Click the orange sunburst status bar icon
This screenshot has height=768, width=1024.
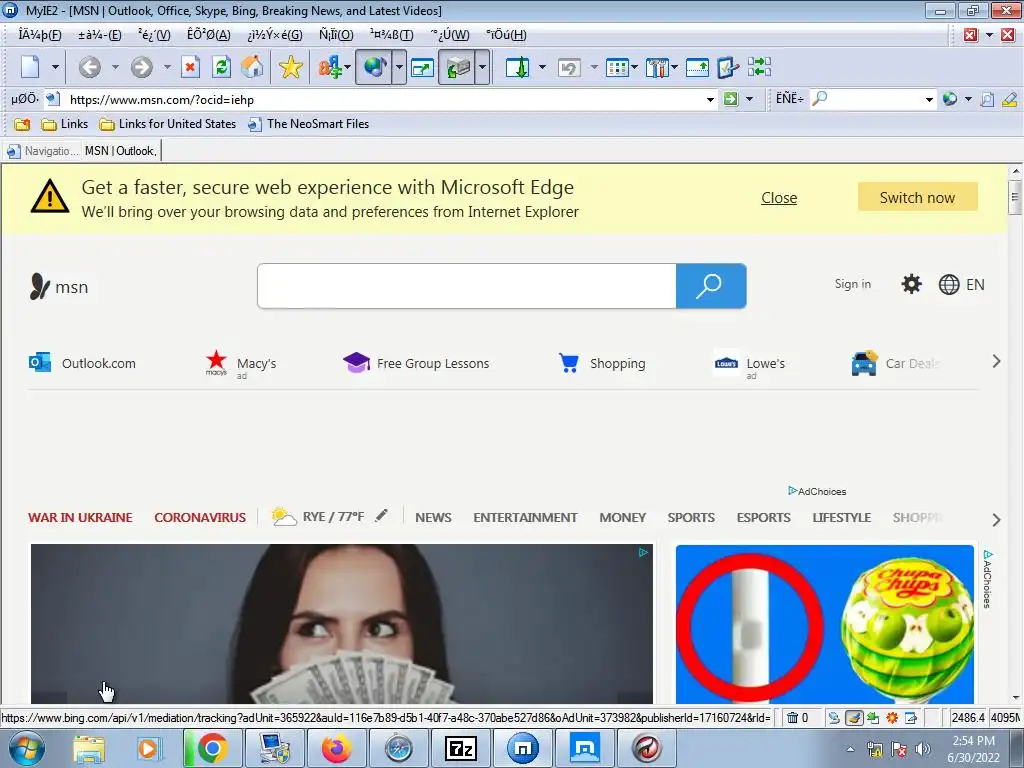(892, 718)
